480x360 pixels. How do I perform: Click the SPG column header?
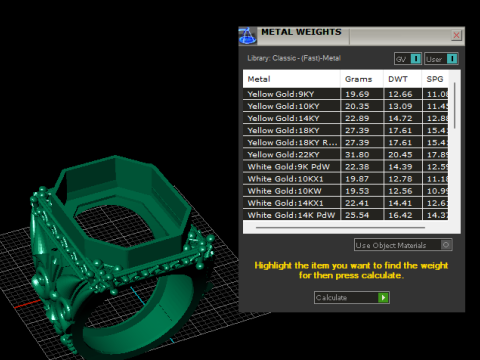pyautogui.click(x=435, y=79)
